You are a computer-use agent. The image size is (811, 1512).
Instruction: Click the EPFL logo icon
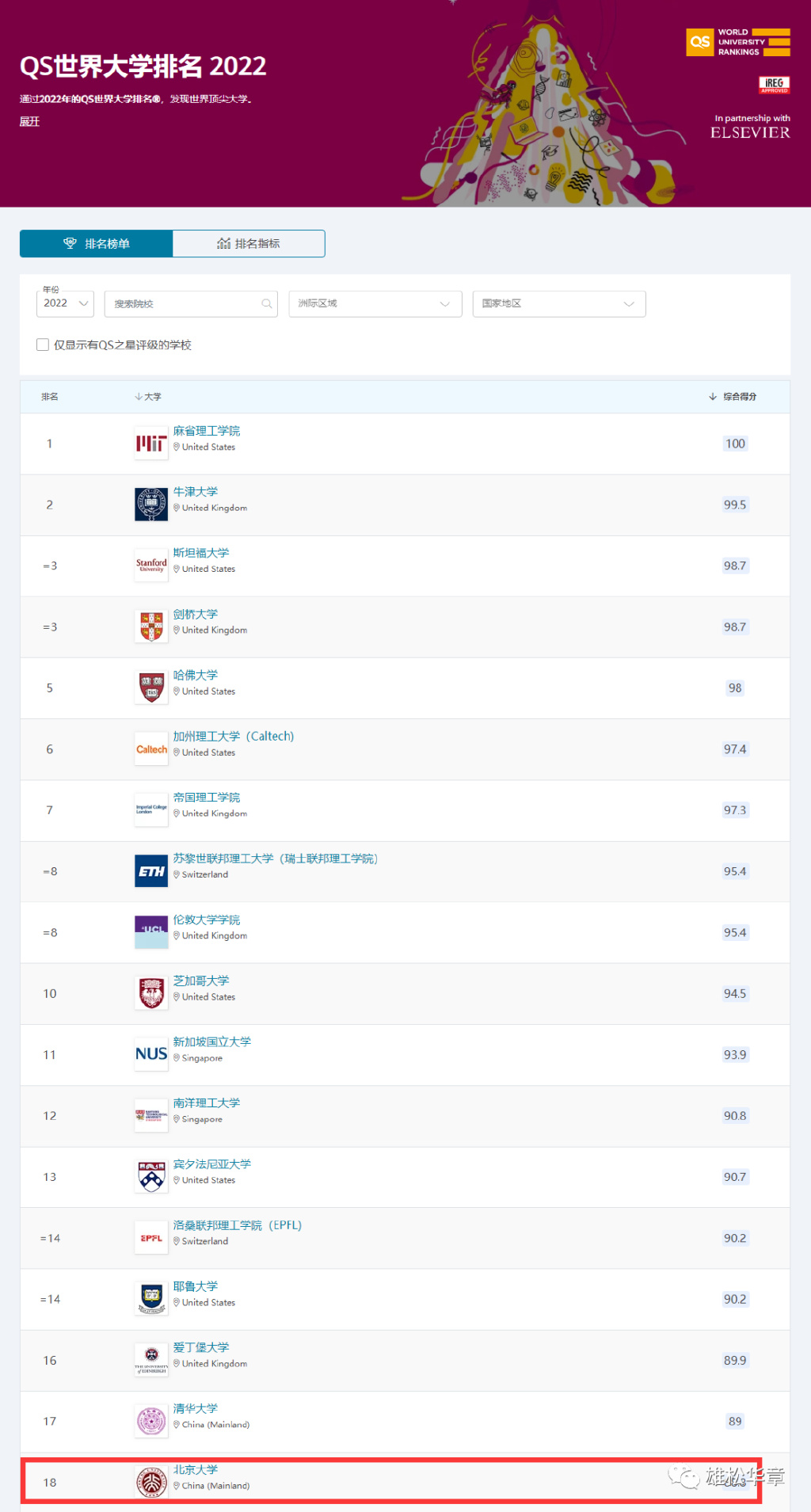point(150,1238)
